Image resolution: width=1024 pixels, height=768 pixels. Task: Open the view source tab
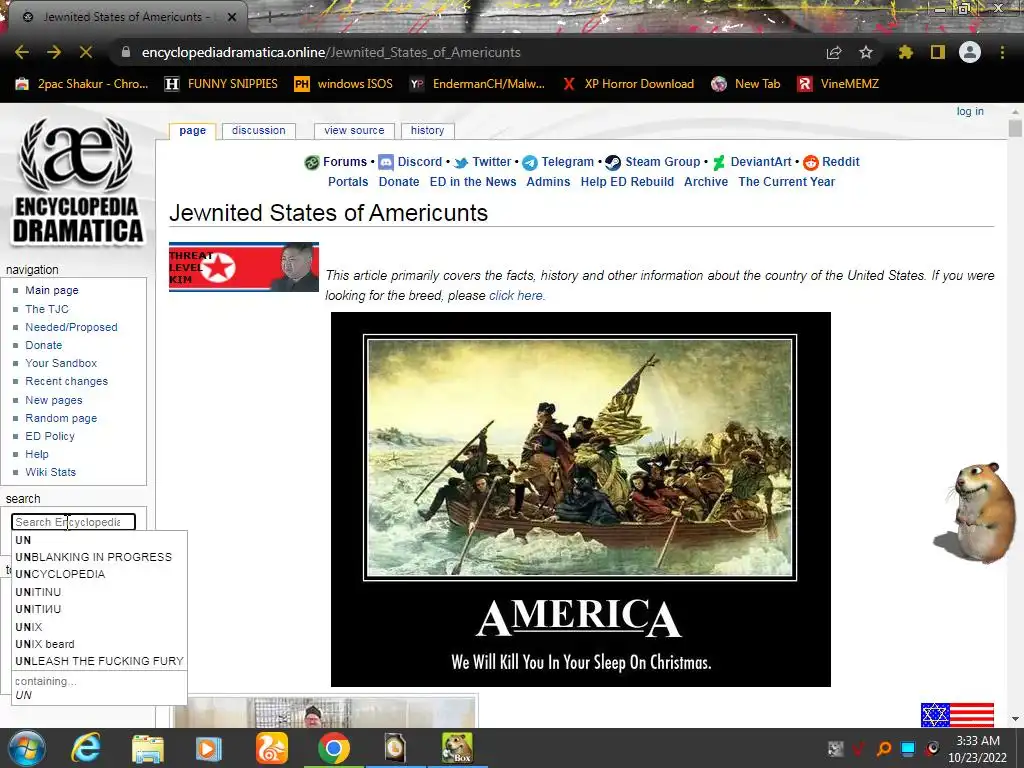click(x=354, y=131)
